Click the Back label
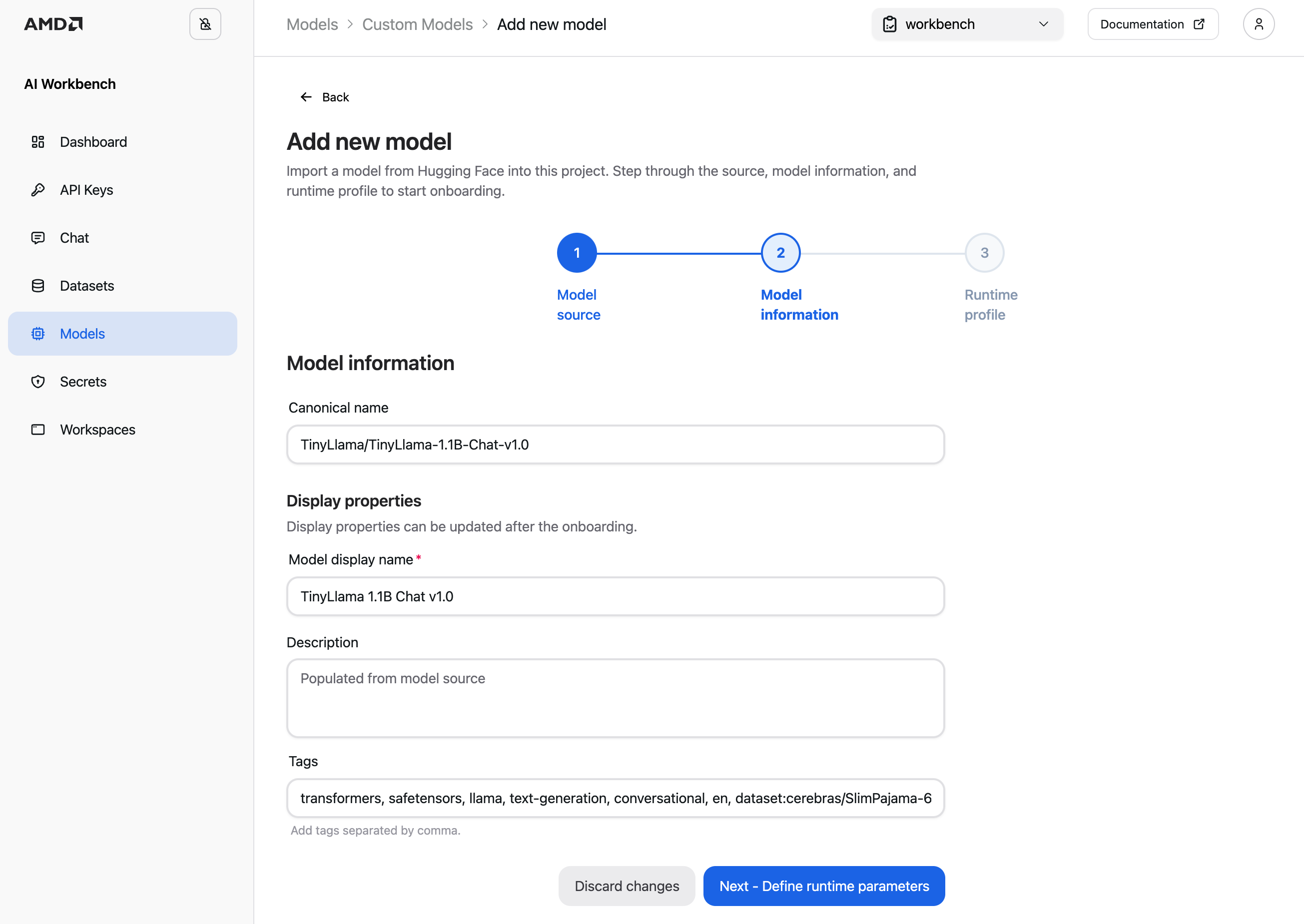This screenshot has height=924, width=1304. point(335,97)
